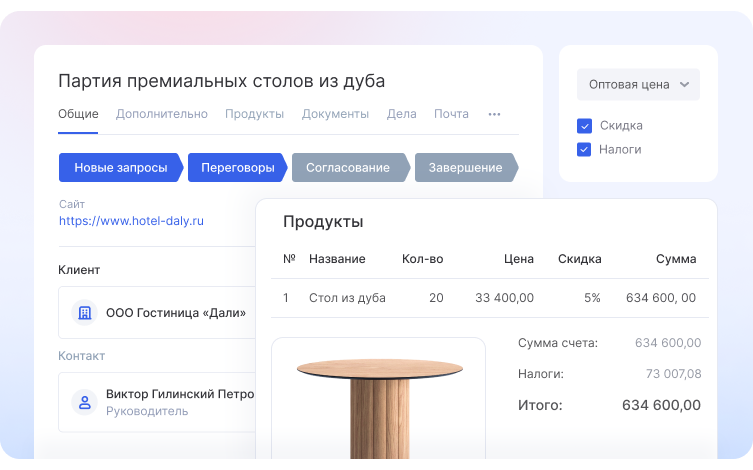The image size is (753, 470).
Task: Set deal stage to Переговоры
Action: [237, 168]
